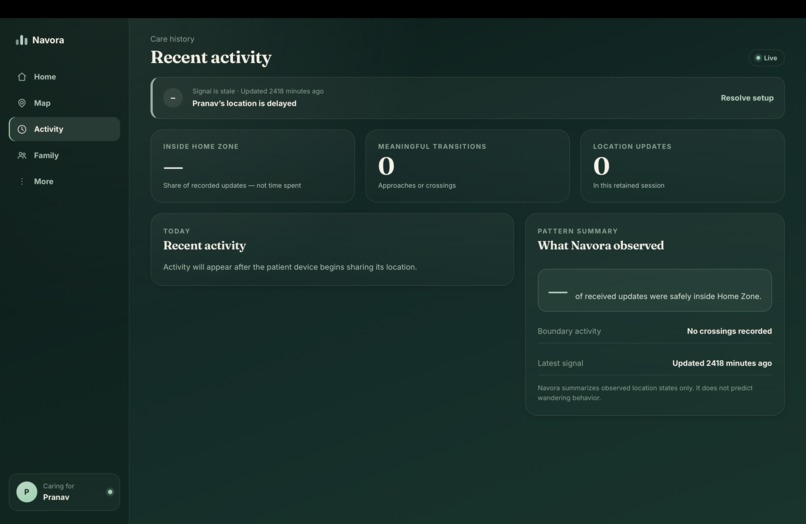Image resolution: width=806 pixels, height=524 pixels.
Task: Click the Family people icon
Action: coord(22,155)
